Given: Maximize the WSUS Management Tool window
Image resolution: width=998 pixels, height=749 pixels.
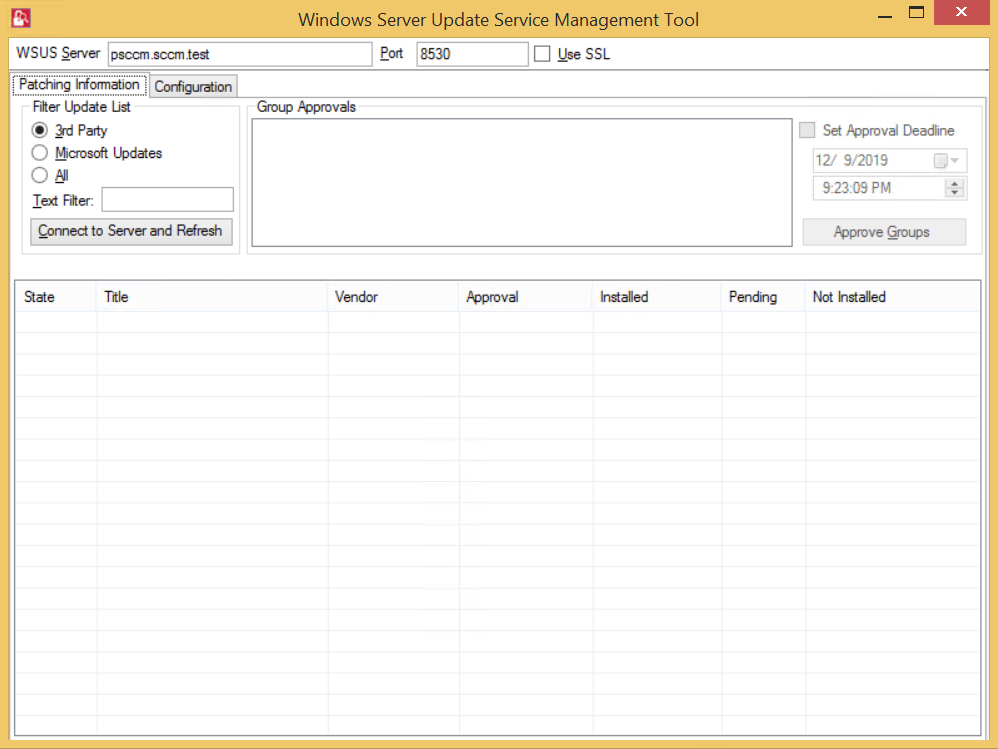Looking at the screenshot, I should 915,13.
